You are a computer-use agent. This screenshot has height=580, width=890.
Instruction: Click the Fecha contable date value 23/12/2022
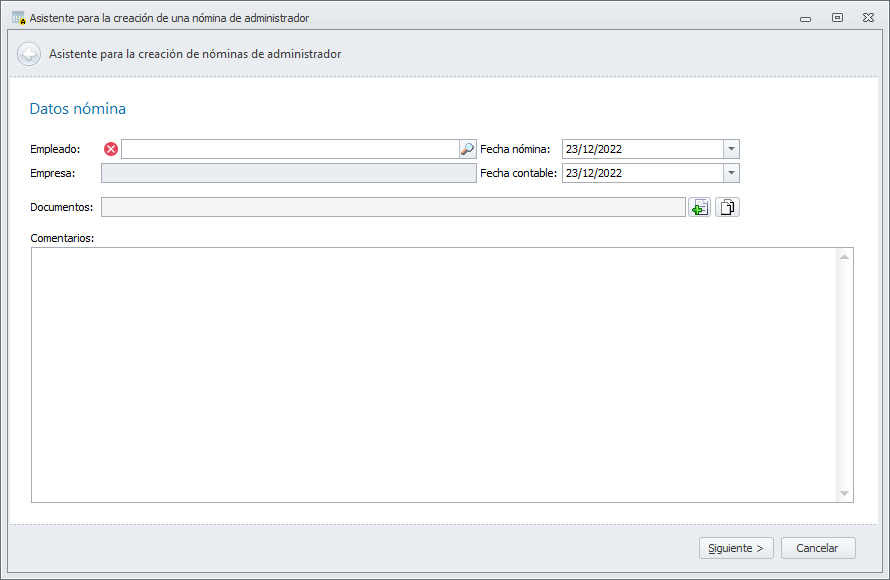(594, 173)
